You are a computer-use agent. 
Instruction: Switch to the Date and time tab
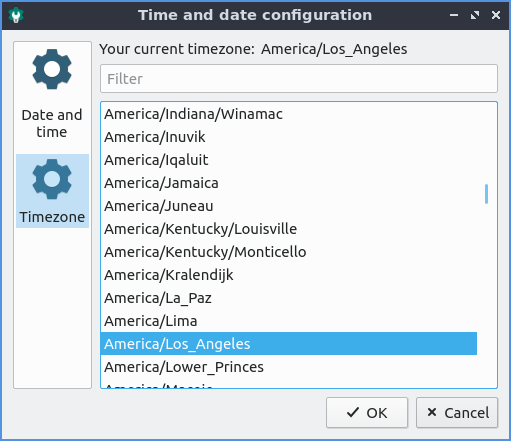(52, 123)
